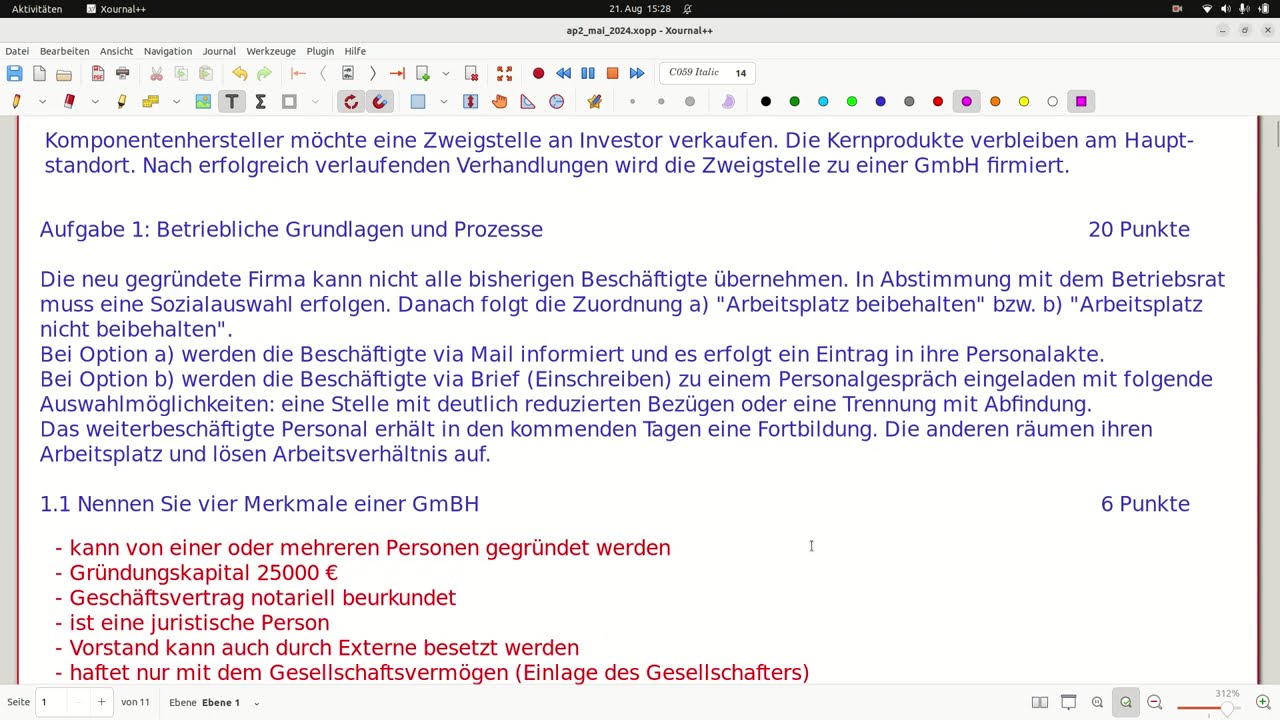Image resolution: width=1280 pixels, height=720 pixels.
Task: Insert an image with the Image tool
Action: point(203,101)
